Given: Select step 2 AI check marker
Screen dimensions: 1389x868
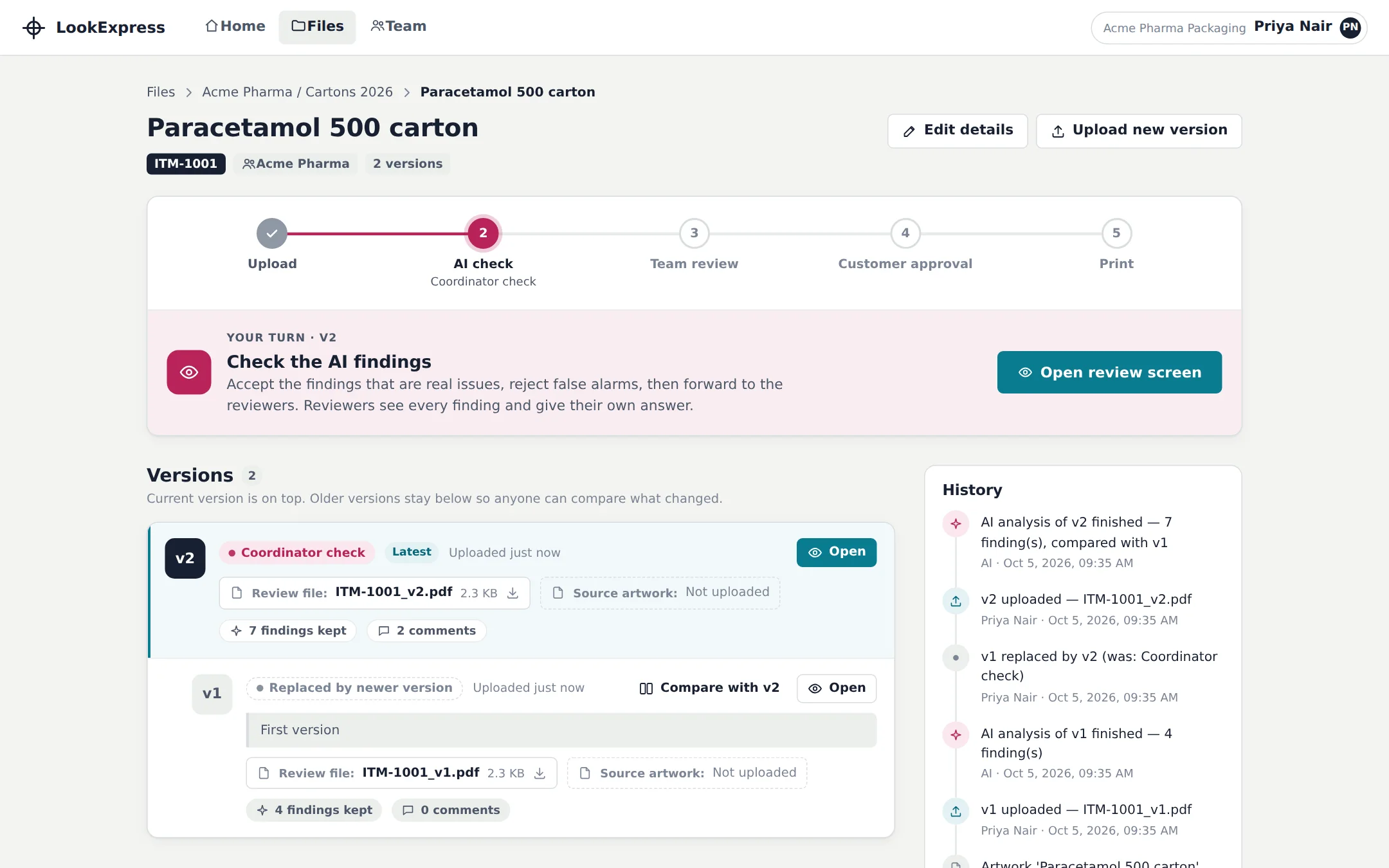Looking at the screenshot, I should [x=483, y=233].
